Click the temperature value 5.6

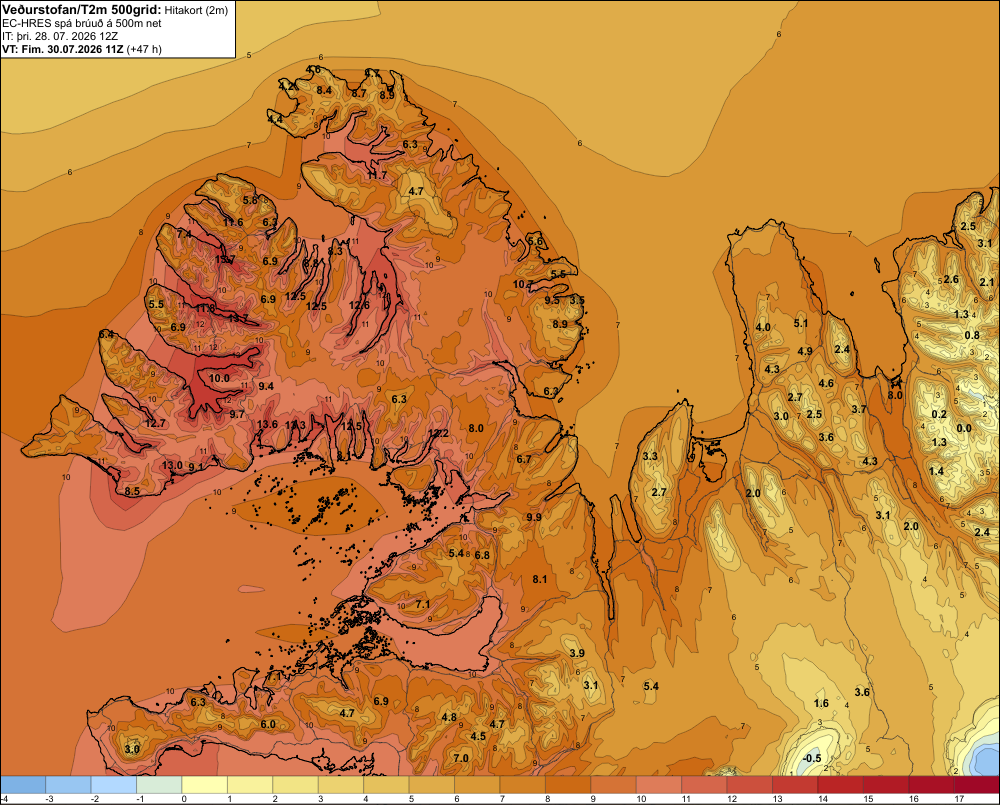pyautogui.click(x=535, y=240)
